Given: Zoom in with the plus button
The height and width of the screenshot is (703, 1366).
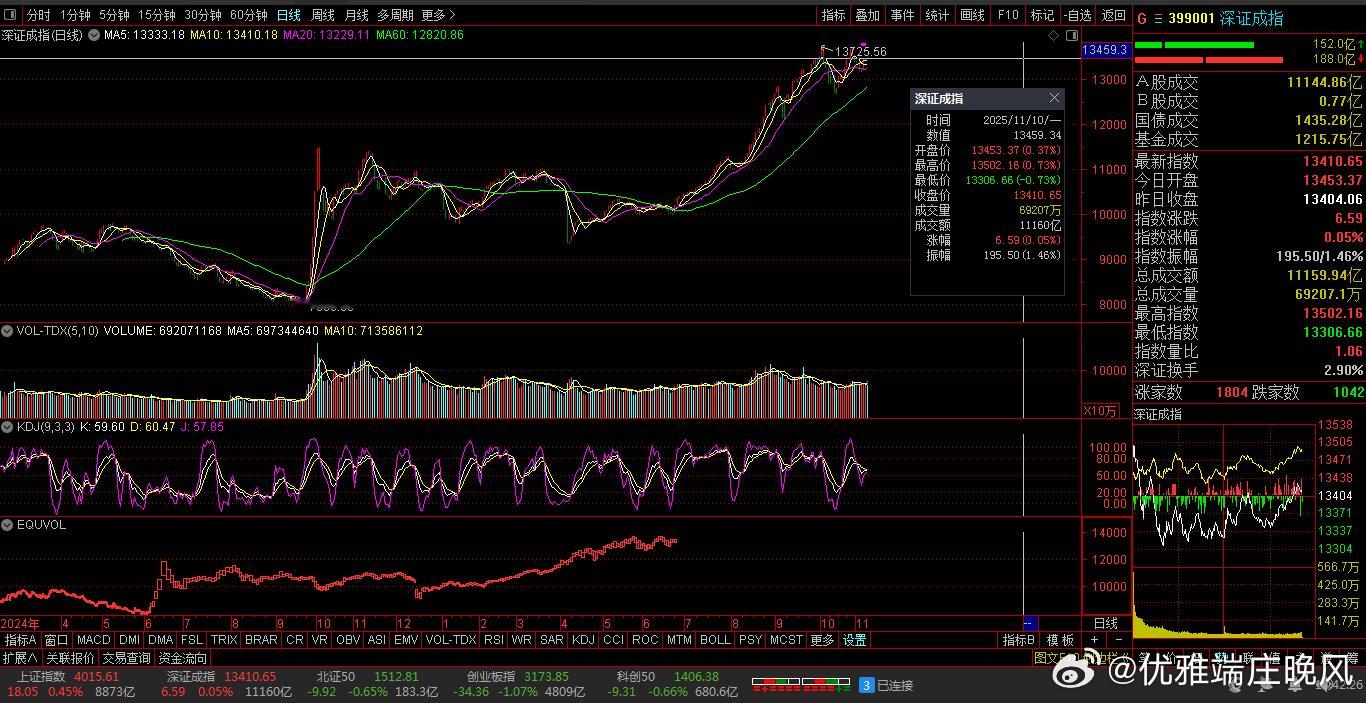Looking at the screenshot, I should pos(1095,640).
